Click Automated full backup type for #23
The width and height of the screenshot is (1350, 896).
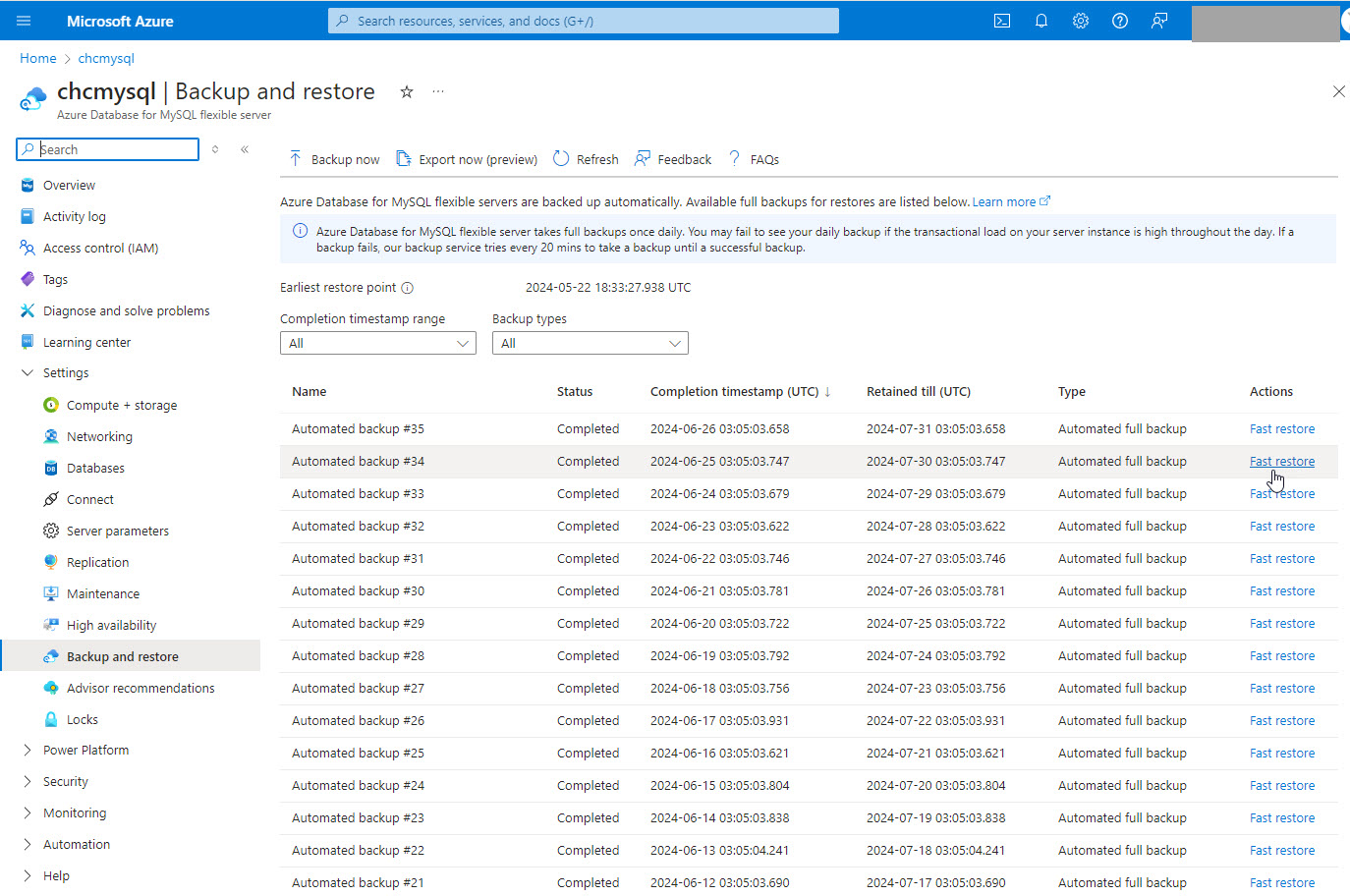[x=1122, y=818]
